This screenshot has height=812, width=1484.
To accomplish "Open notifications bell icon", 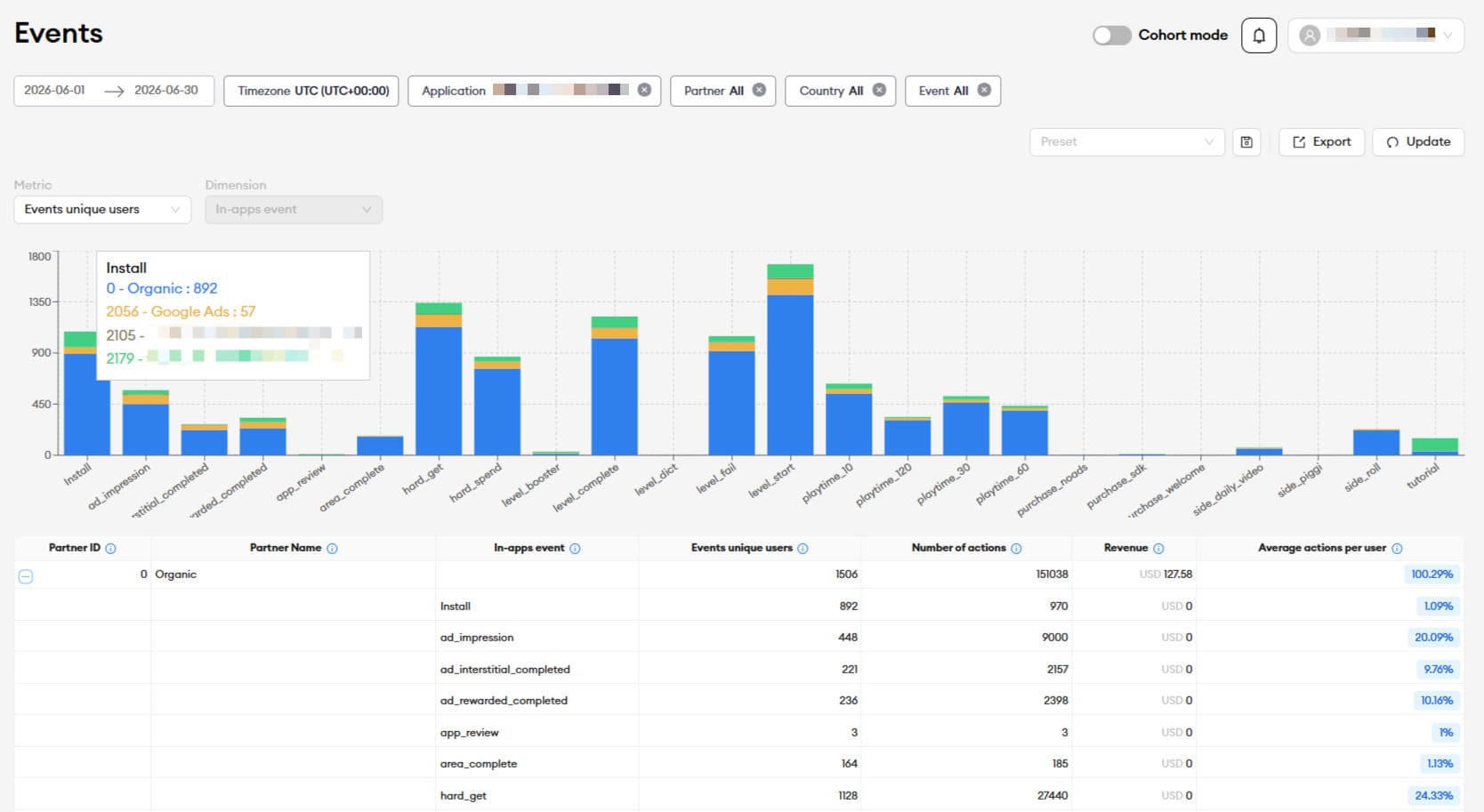I will point(1259,36).
